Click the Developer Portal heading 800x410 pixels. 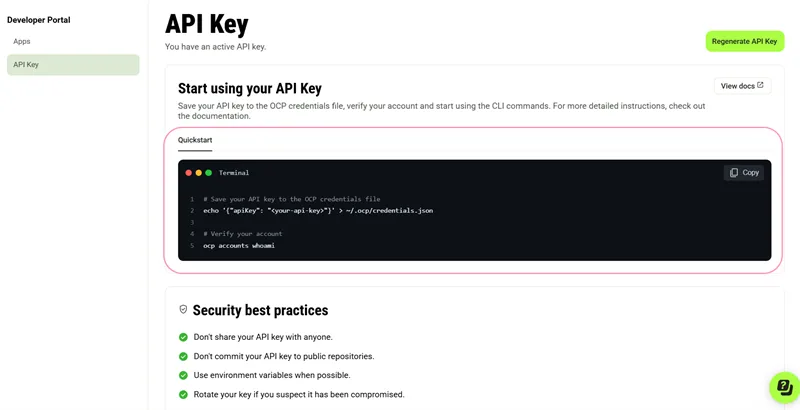(x=39, y=20)
